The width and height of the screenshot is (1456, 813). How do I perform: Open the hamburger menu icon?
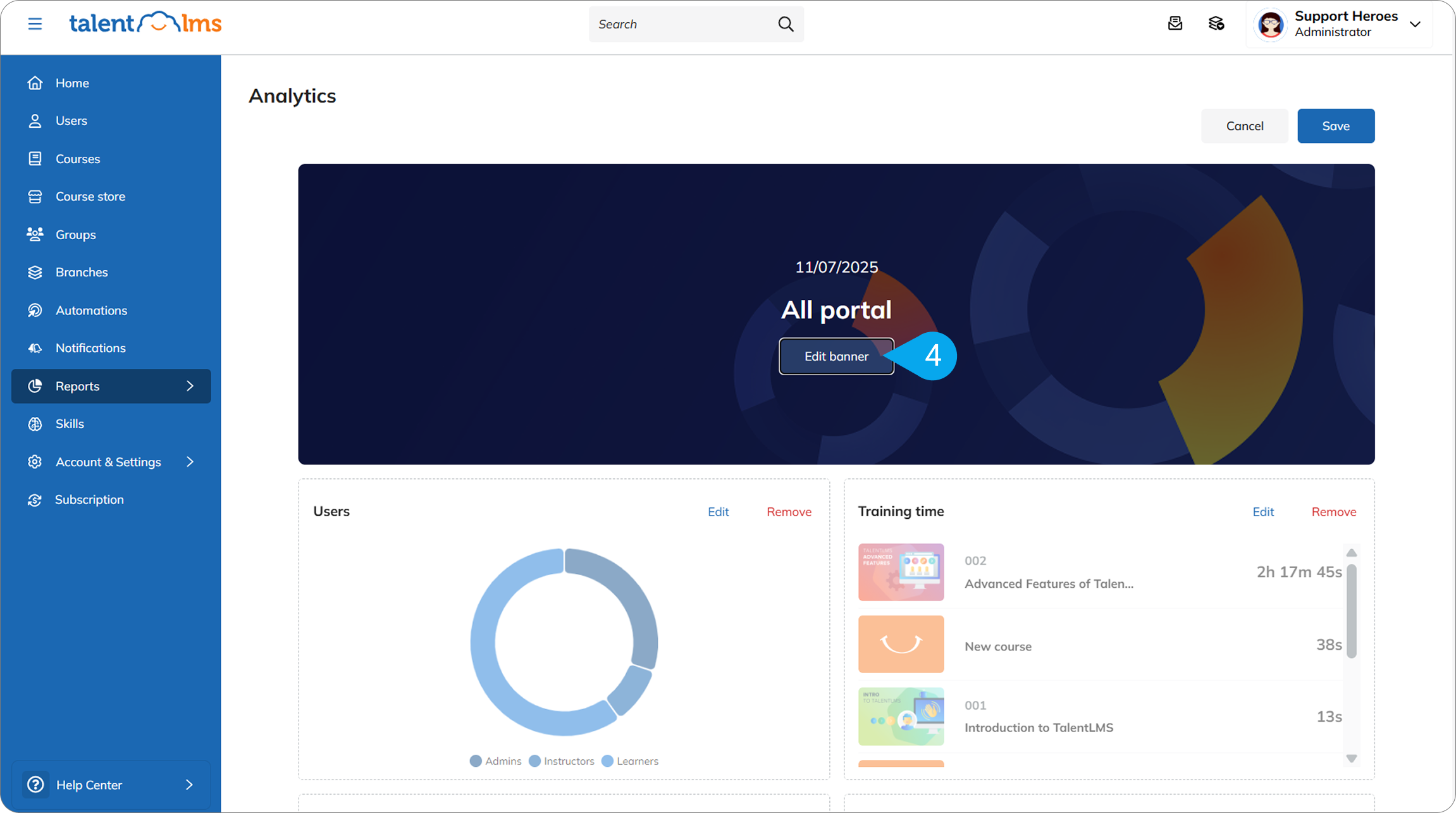coord(35,24)
